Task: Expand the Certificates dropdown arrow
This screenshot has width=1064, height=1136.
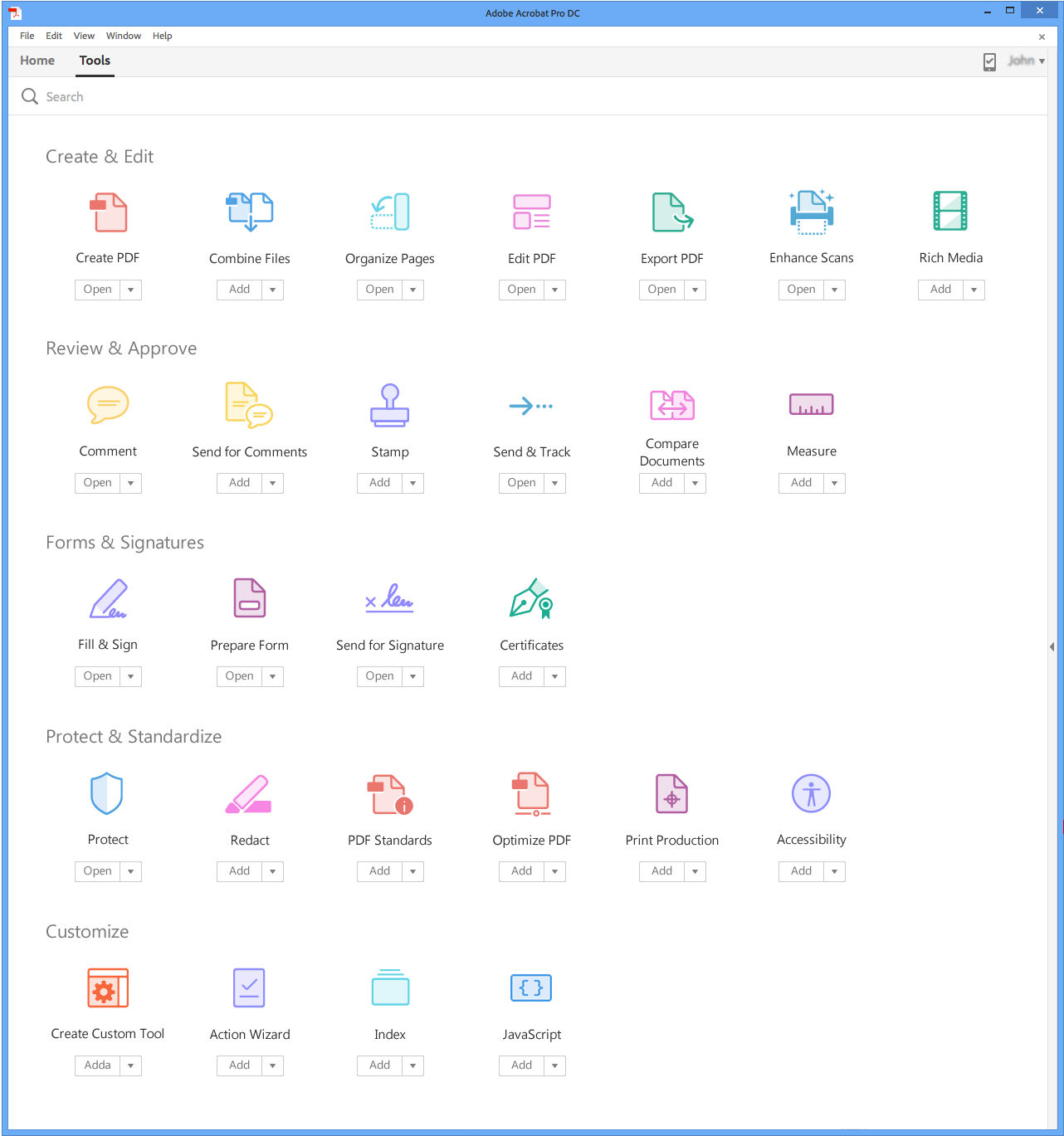Action: pyautogui.click(x=555, y=676)
